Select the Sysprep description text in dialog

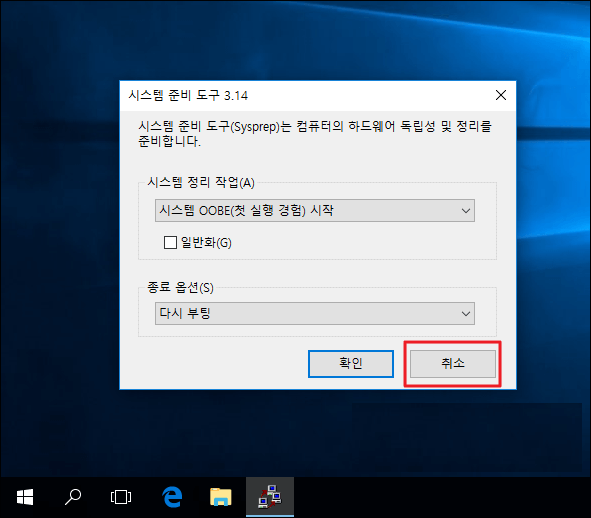(x=315, y=133)
